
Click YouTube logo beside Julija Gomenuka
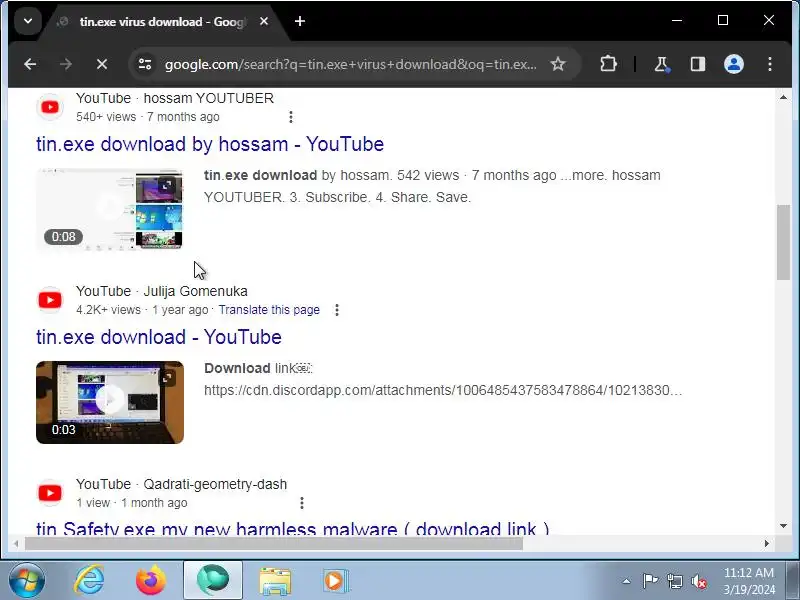50,300
